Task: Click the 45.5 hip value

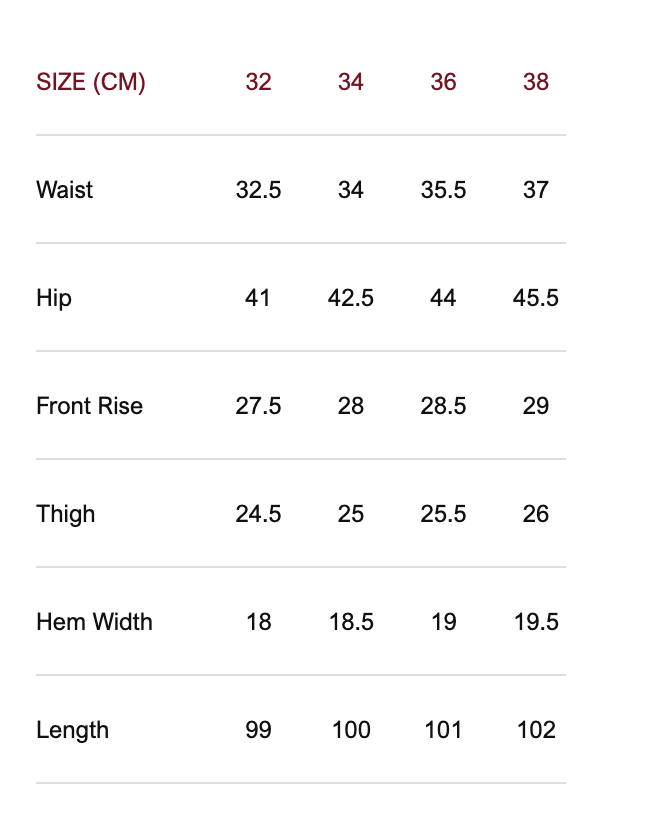Action: [x=536, y=298]
